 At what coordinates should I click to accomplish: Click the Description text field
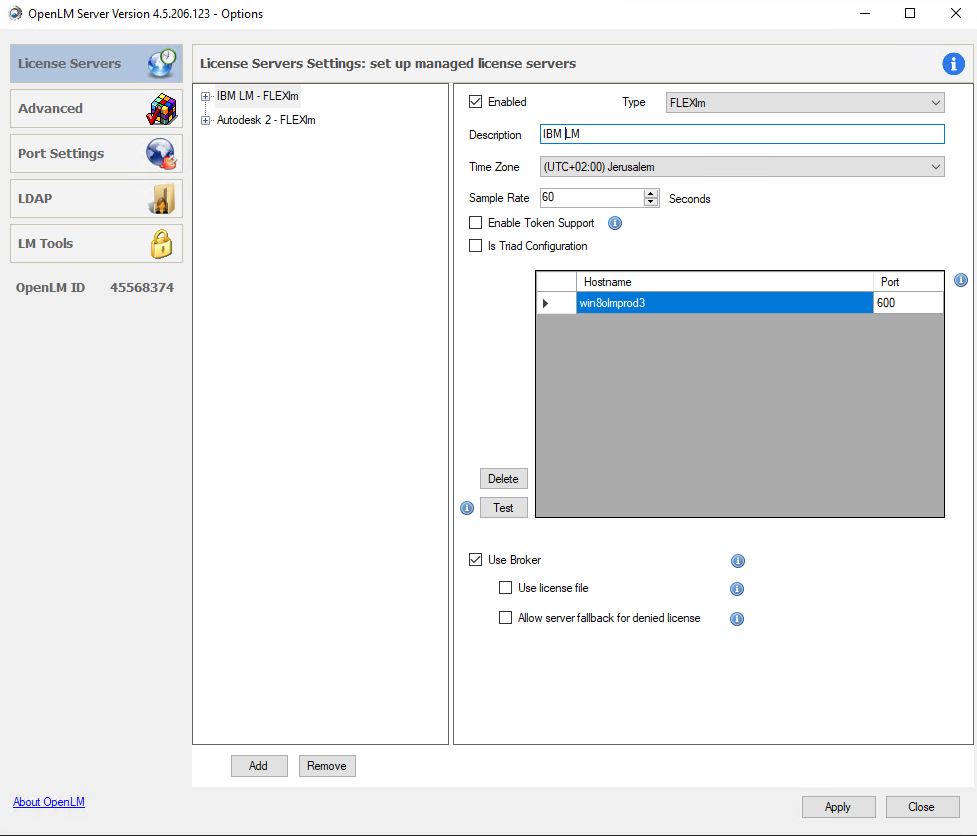[x=741, y=134]
